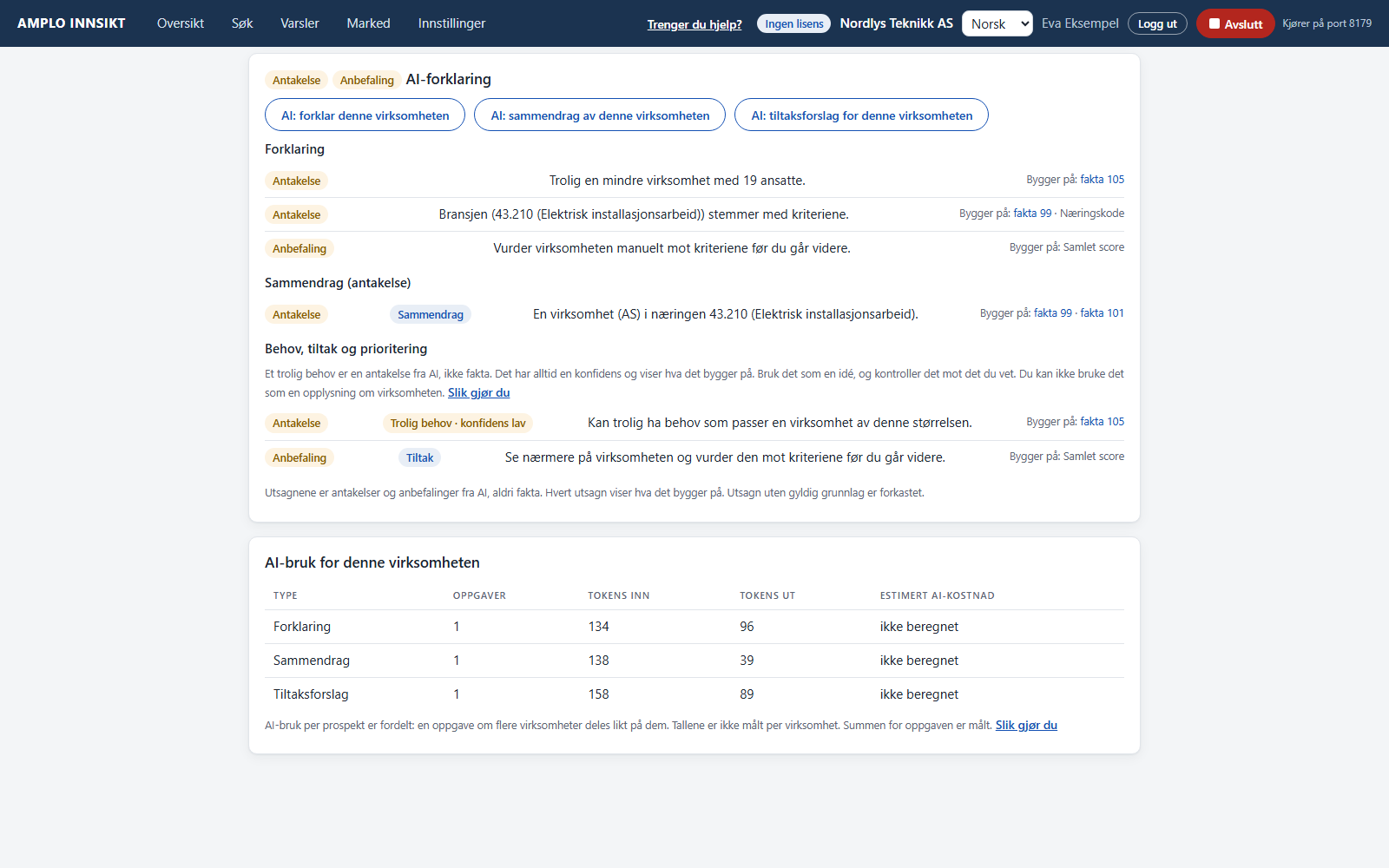Screen dimensions: 1389x868
Task: Click the text 'Trolig en mindre virksomhet med 19 ansatte.'
Action: [x=677, y=181]
